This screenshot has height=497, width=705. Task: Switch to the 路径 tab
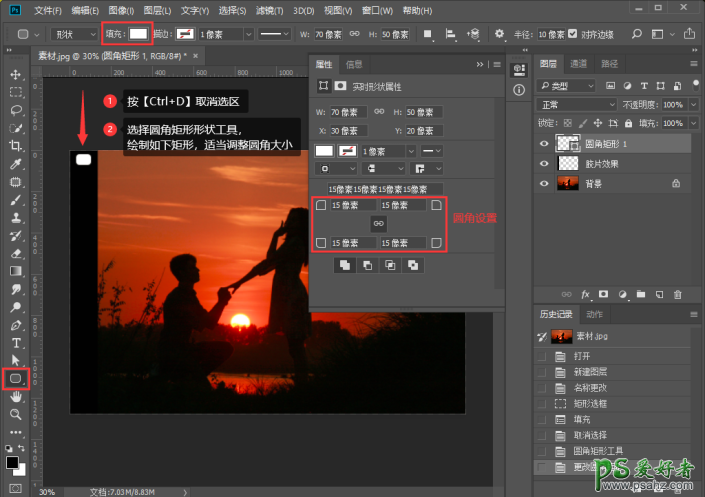pos(609,64)
